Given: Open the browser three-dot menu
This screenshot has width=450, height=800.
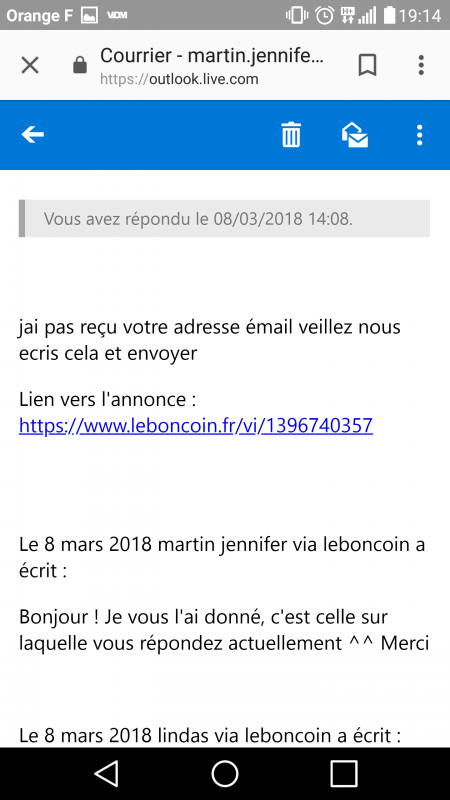Looking at the screenshot, I should [421, 65].
